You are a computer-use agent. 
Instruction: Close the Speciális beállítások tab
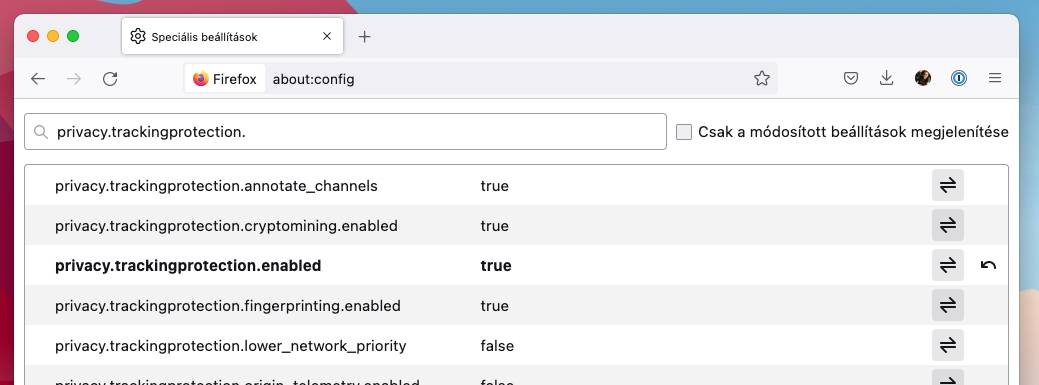[327, 36]
